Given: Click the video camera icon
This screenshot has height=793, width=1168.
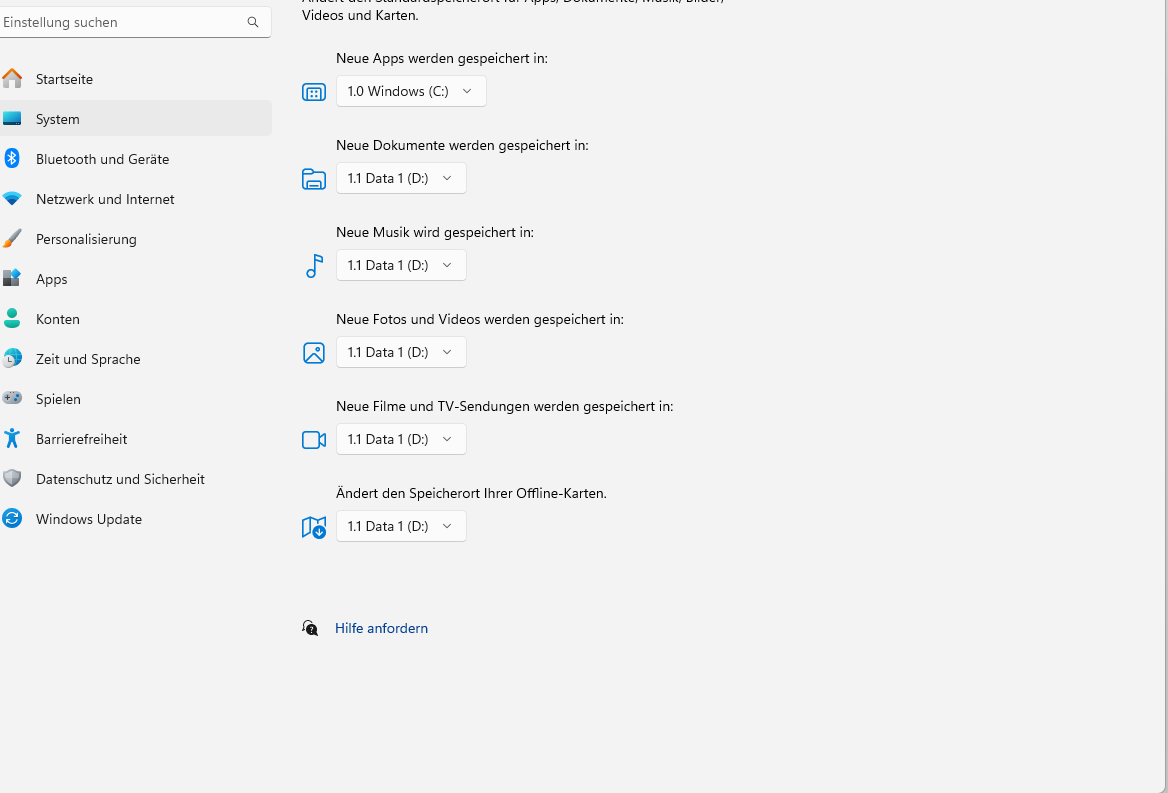Looking at the screenshot, I should (314, 440).
